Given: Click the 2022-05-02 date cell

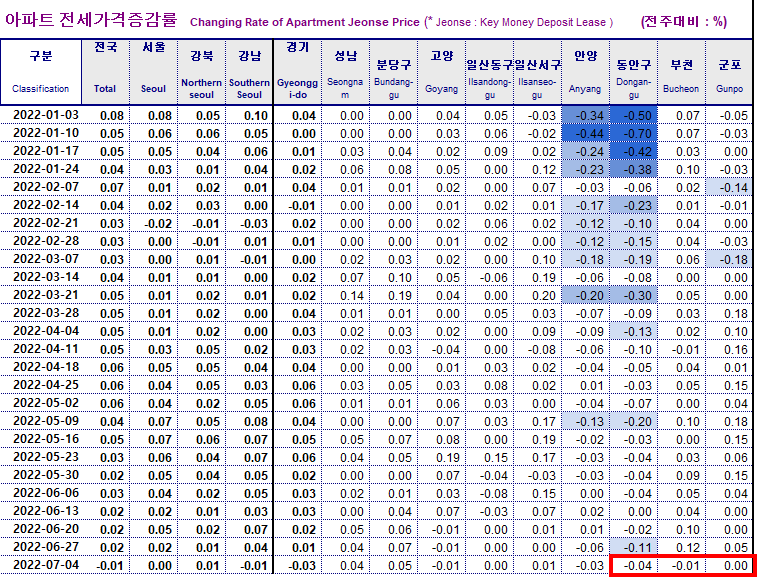Looking at the screenshot, I should [x=41, y=403].
